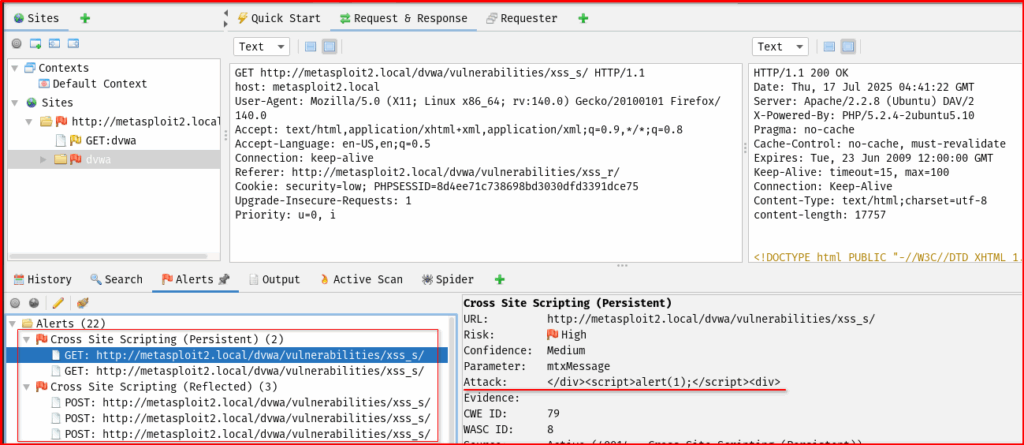1024x445 pixels.
Task: Switch to the History tab
Action: (42, 280)
